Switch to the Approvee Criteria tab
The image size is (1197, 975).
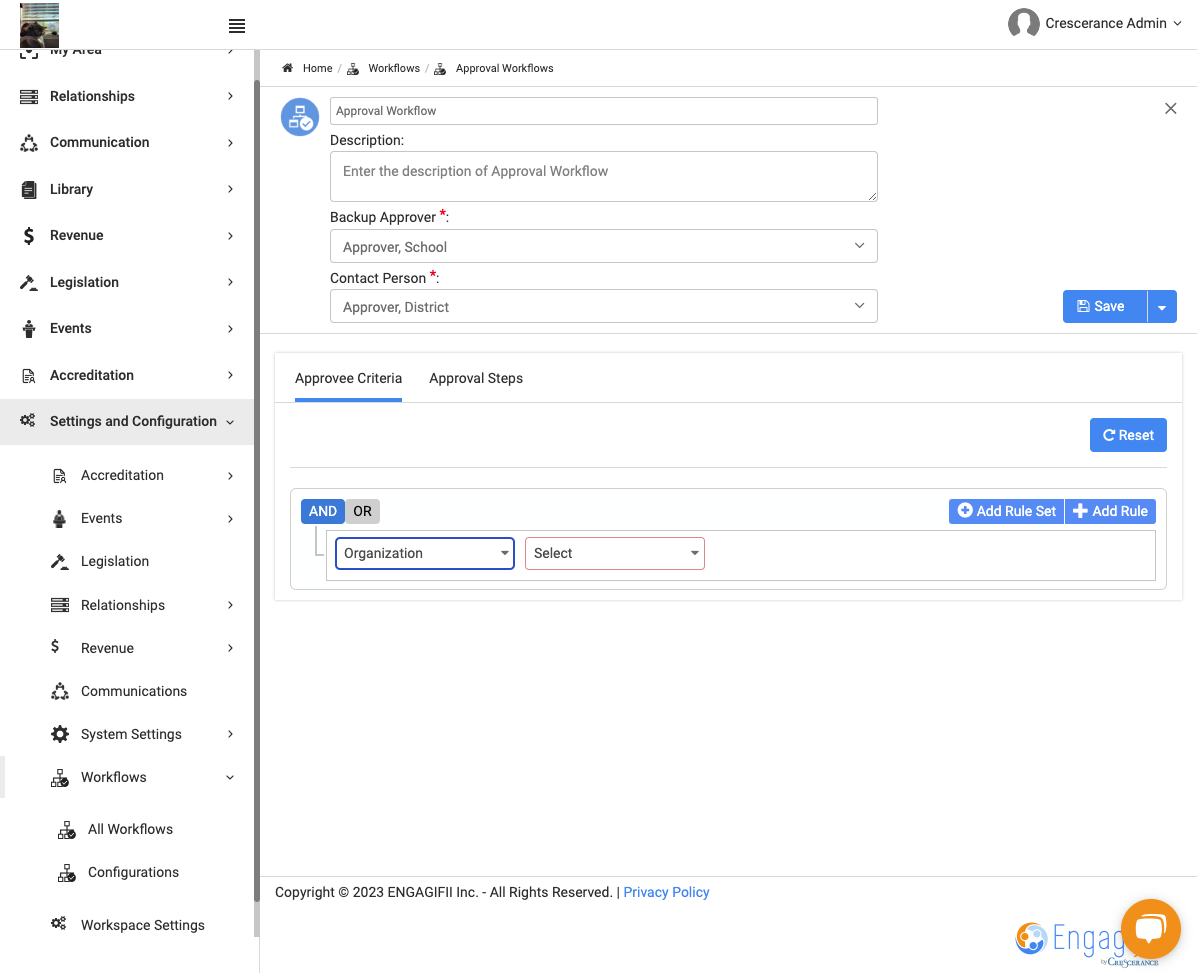(348, 379)
